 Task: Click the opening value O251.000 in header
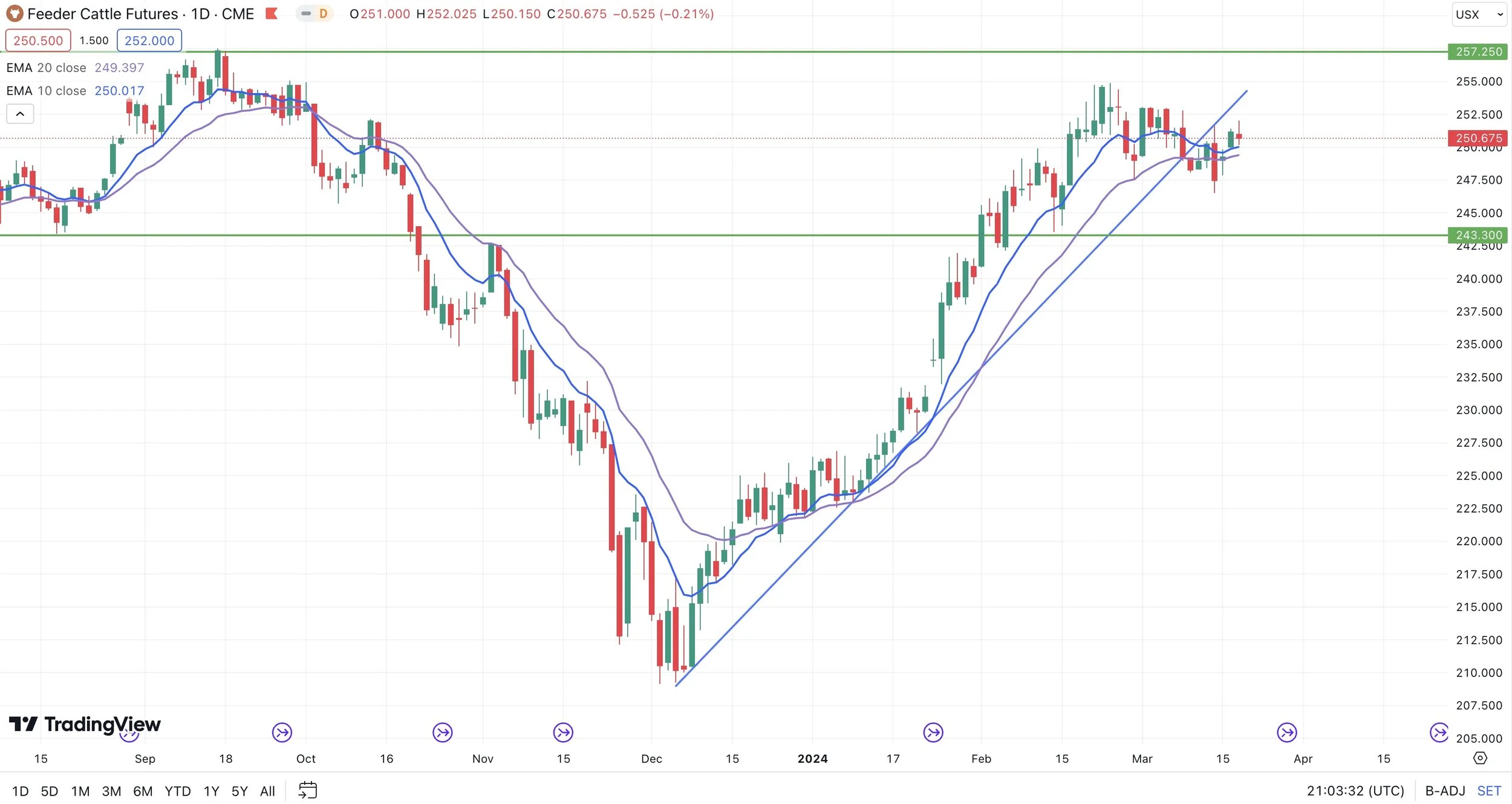point(380,14)
